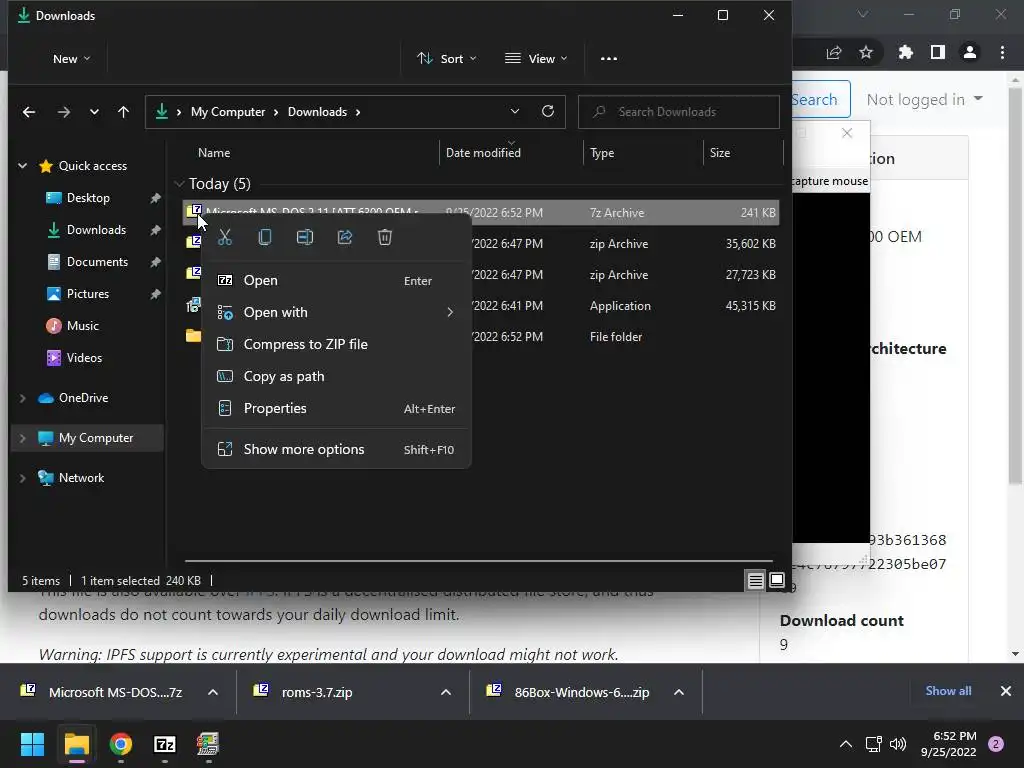Click the Rename icon in context menu

click(305, 237)
